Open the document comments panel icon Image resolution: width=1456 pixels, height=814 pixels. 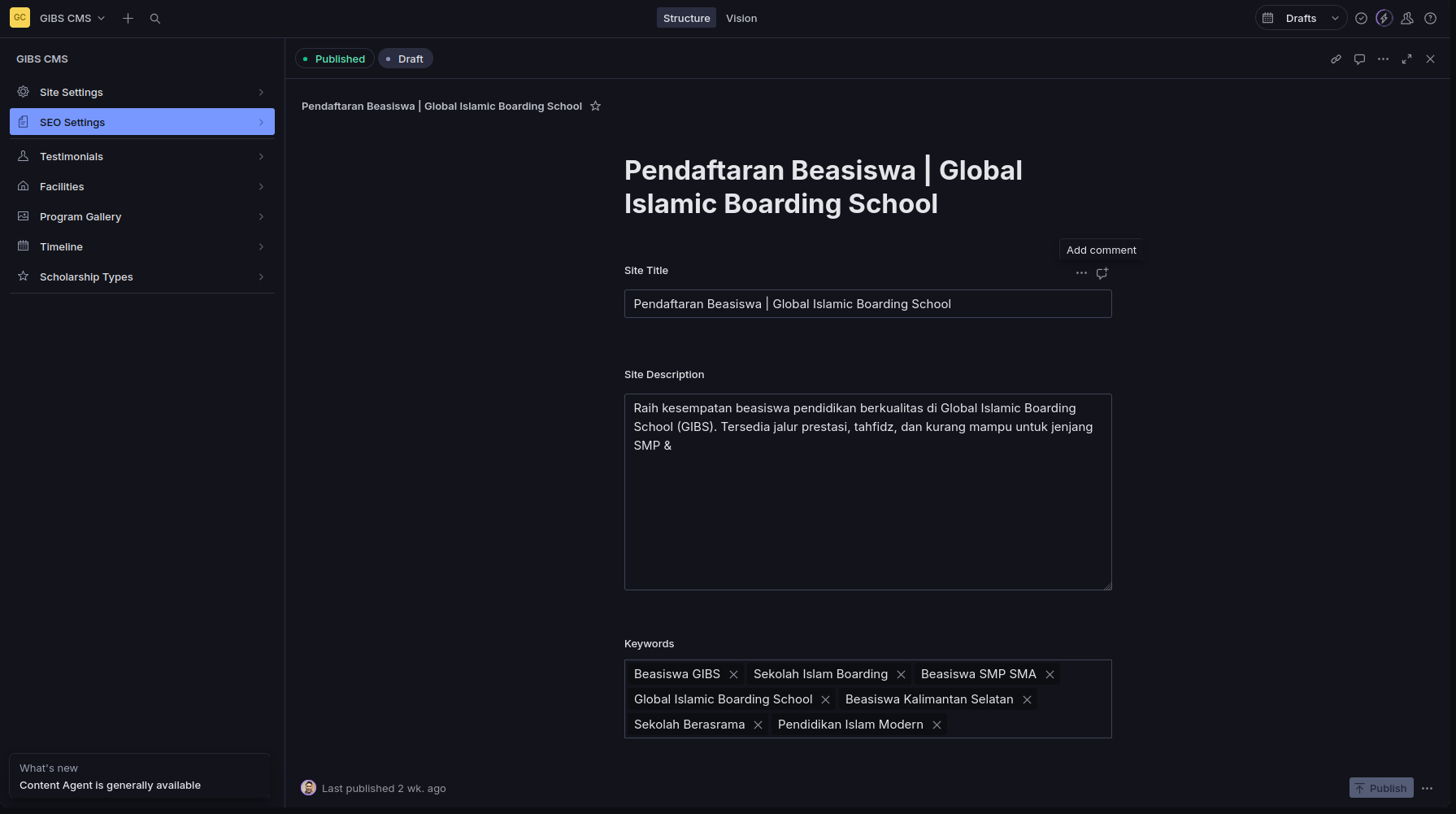(1359, 59)
